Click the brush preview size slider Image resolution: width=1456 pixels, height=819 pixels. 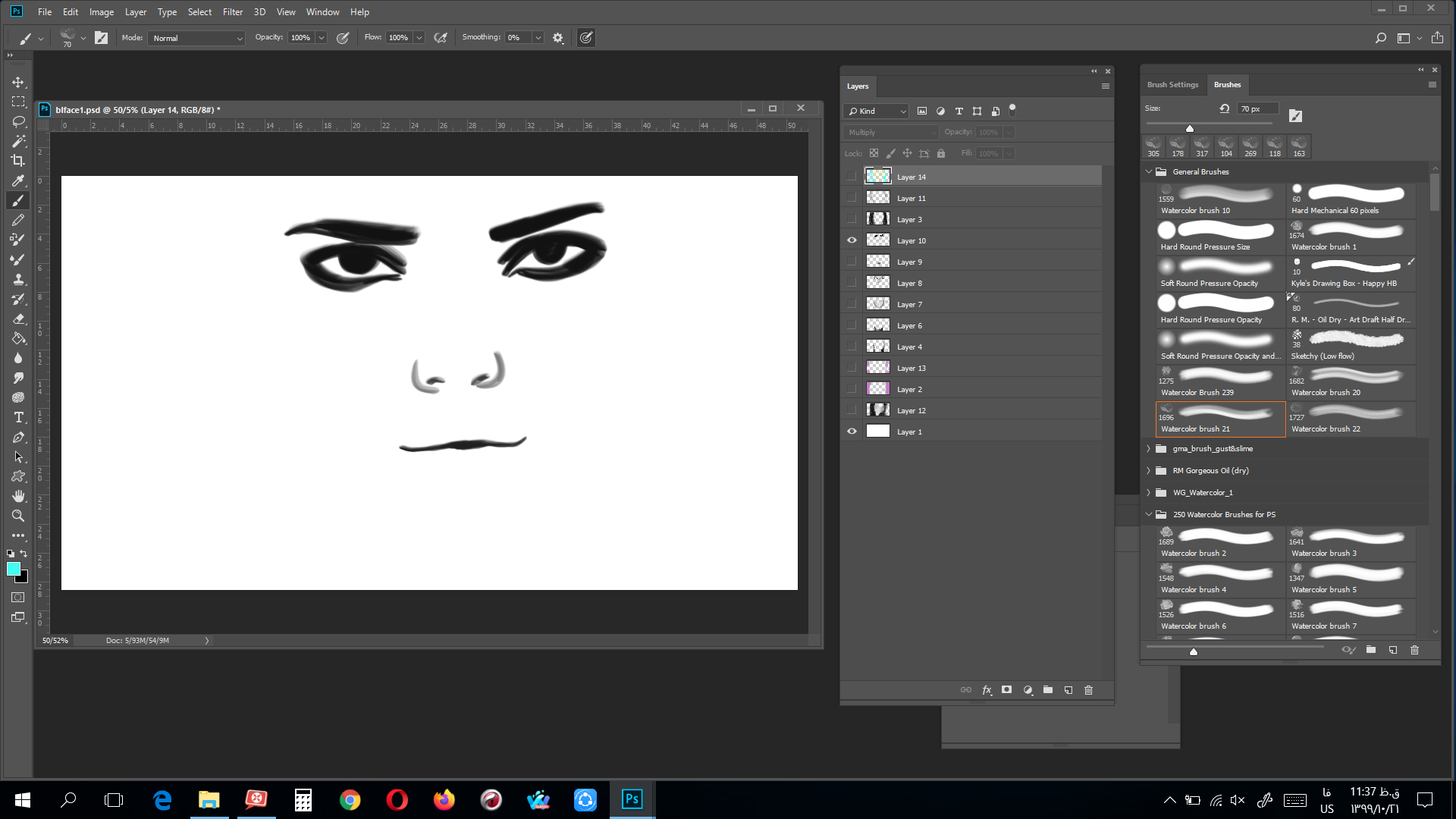click(x=1194, y=651)
